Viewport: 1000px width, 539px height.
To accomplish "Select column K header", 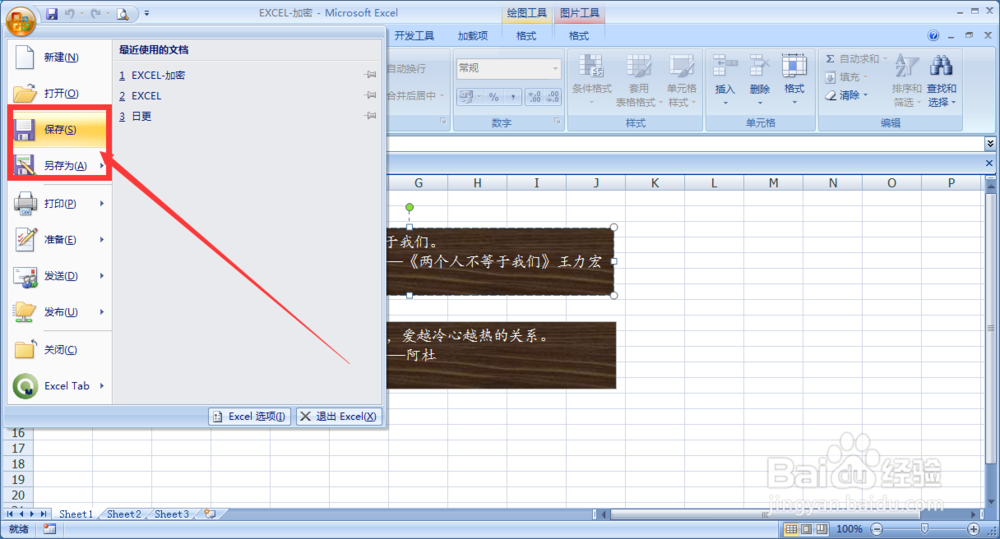I will (655, 183).
